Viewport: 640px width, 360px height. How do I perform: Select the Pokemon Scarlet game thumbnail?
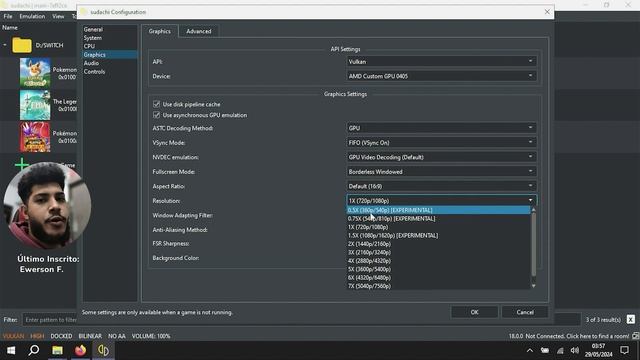pyautogui.click(x=35, y=137)
